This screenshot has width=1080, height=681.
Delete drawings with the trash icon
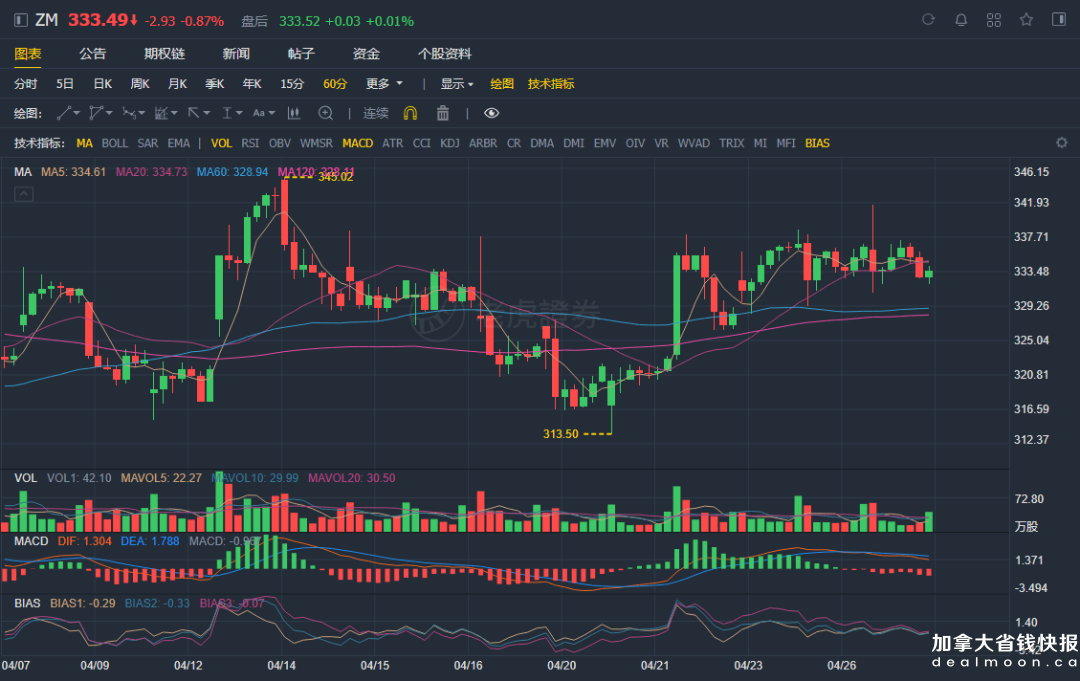pyautogui.click(x=443, y=113)
